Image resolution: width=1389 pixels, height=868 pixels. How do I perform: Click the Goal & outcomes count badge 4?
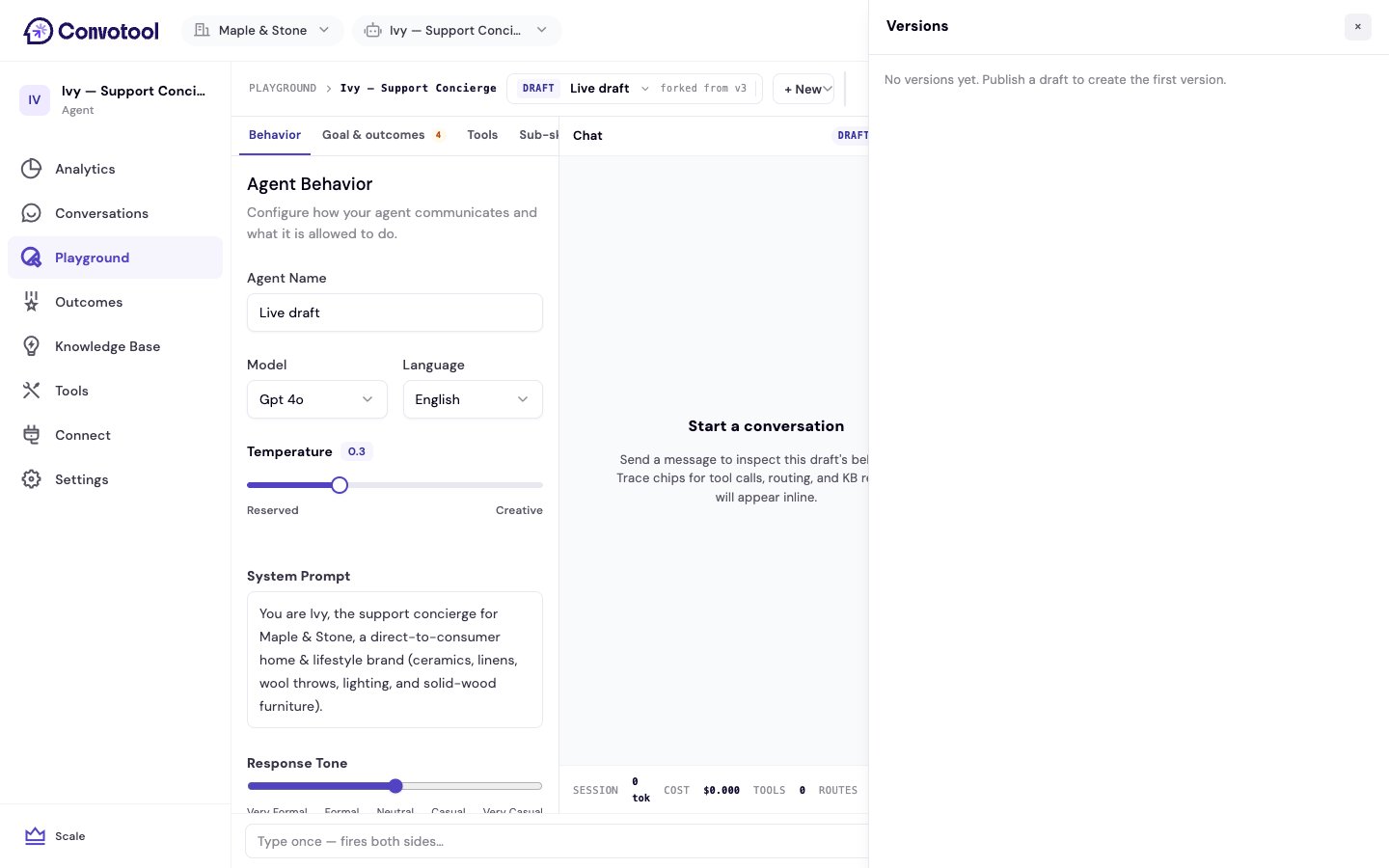point(438,135)
